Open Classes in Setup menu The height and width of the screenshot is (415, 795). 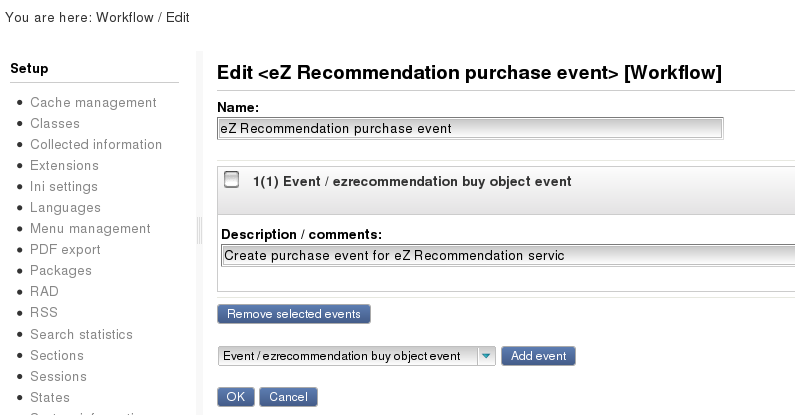pos(55,124)
